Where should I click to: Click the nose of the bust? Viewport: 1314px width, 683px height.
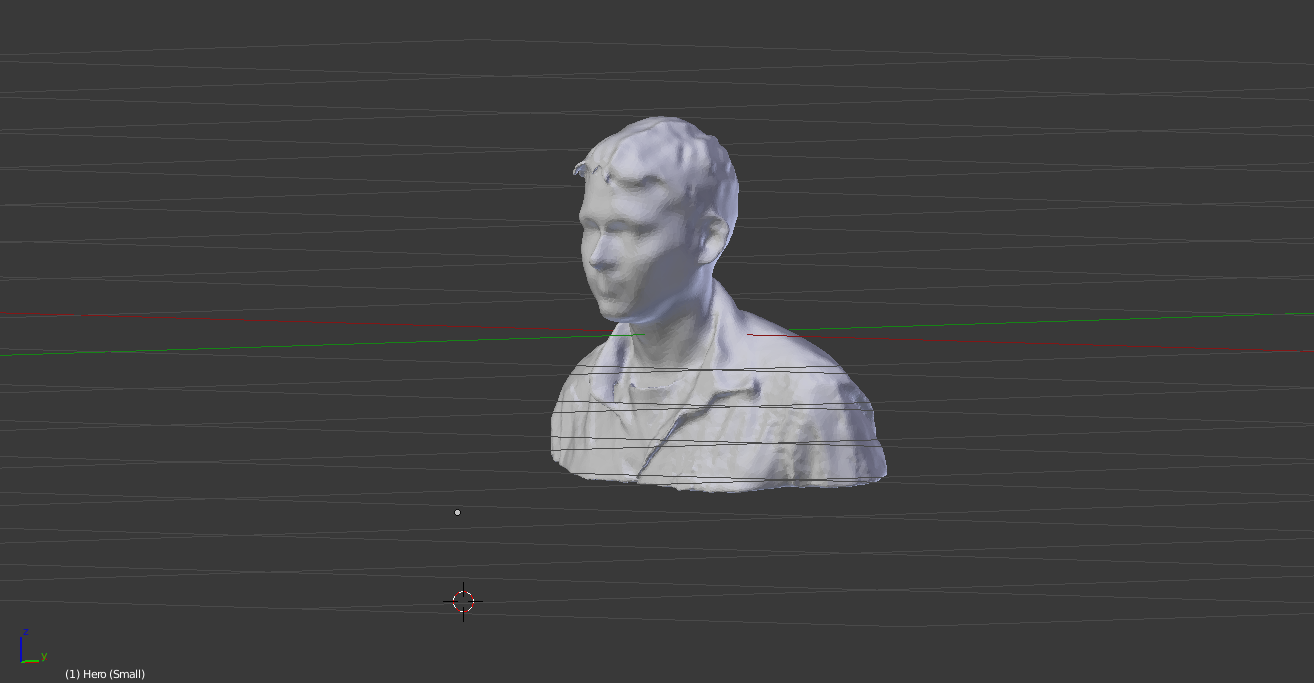coord(599,262)
